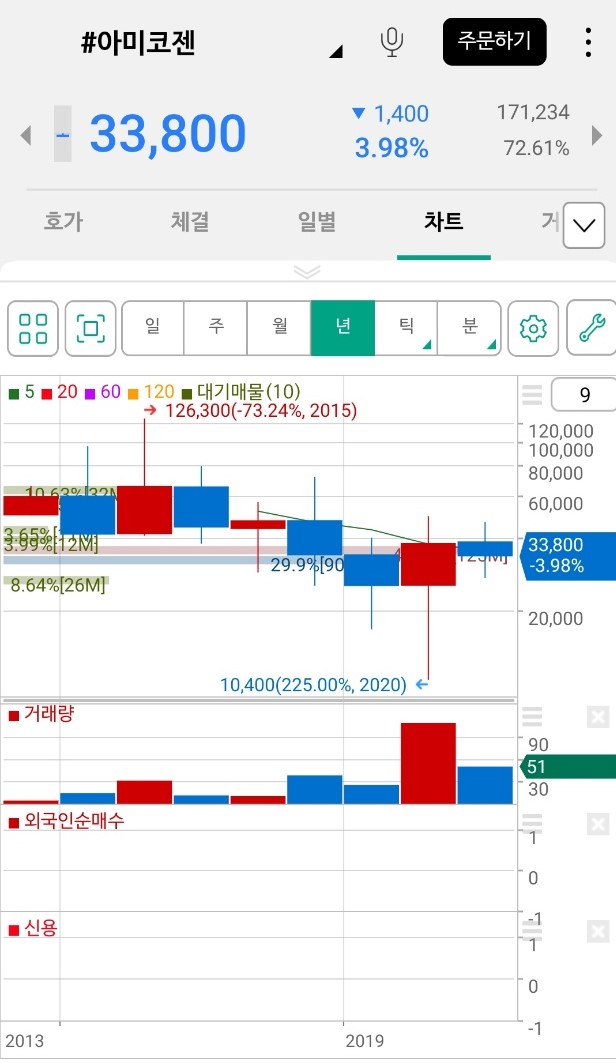This screenshot has width=616, height=1063.
Task: Close the 거래량 volume indicator panel
Action: (598, 717)
